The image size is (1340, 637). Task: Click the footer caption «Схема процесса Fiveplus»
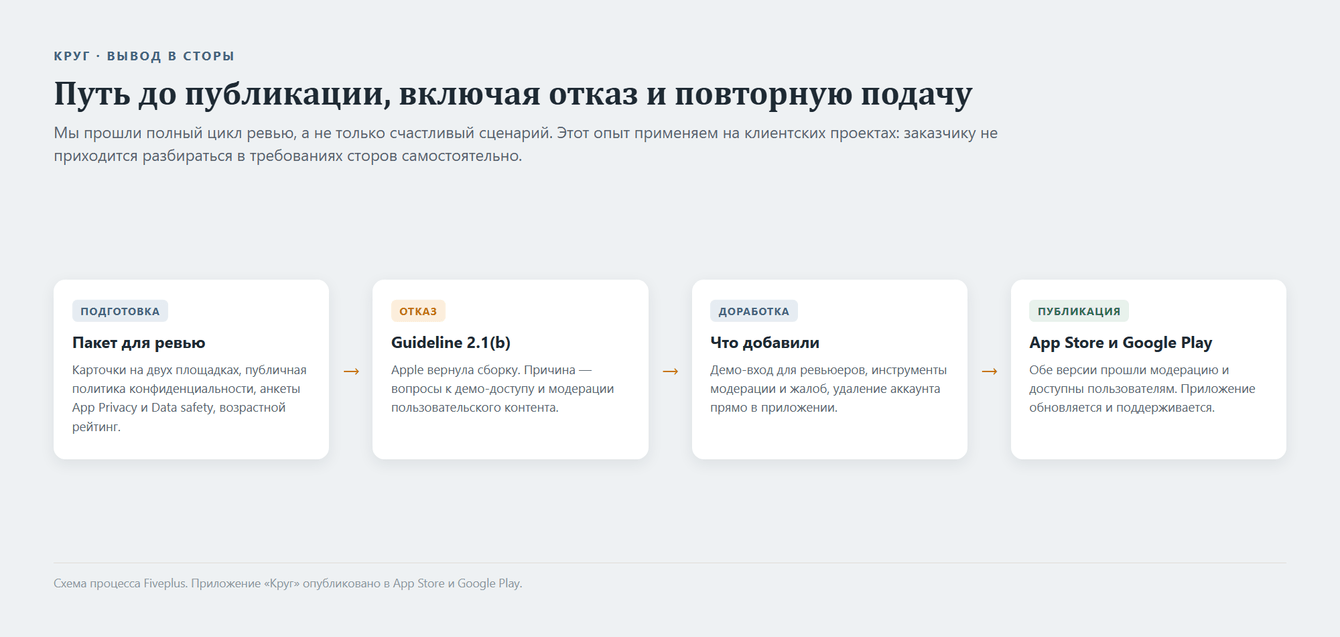point(288,583)
